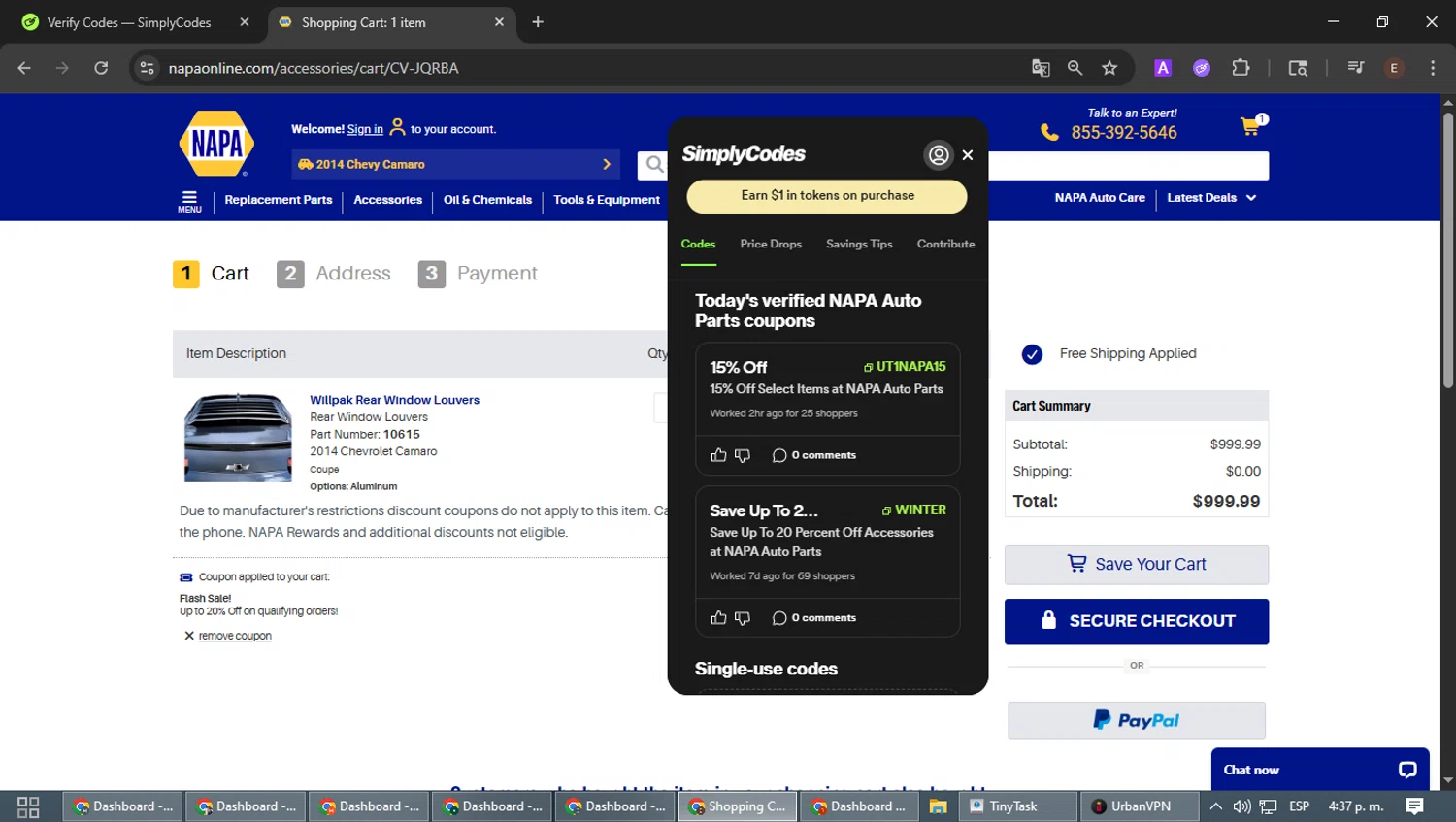Copy the UTINAPA15 coupon code
1456x822 pixels.
pyautogui.click(x=905, y=367)
